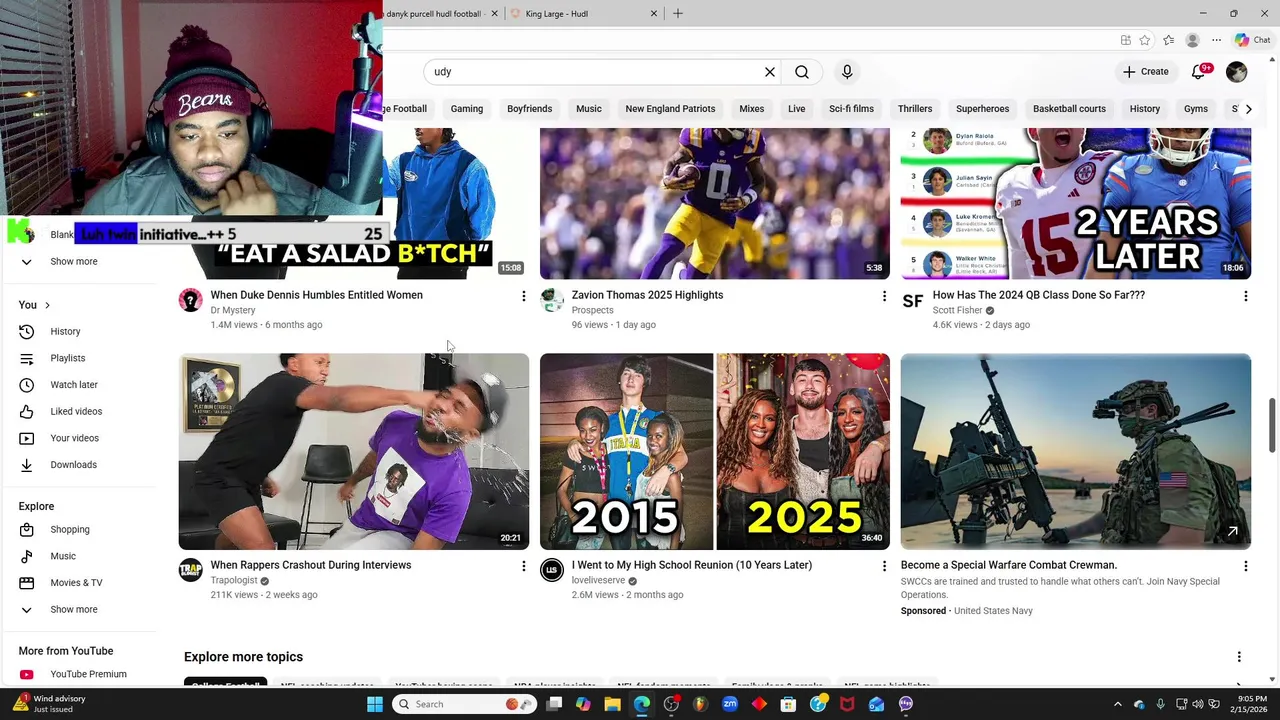
Task: Select the New England Patriots chip
Action: coord(670,109)
